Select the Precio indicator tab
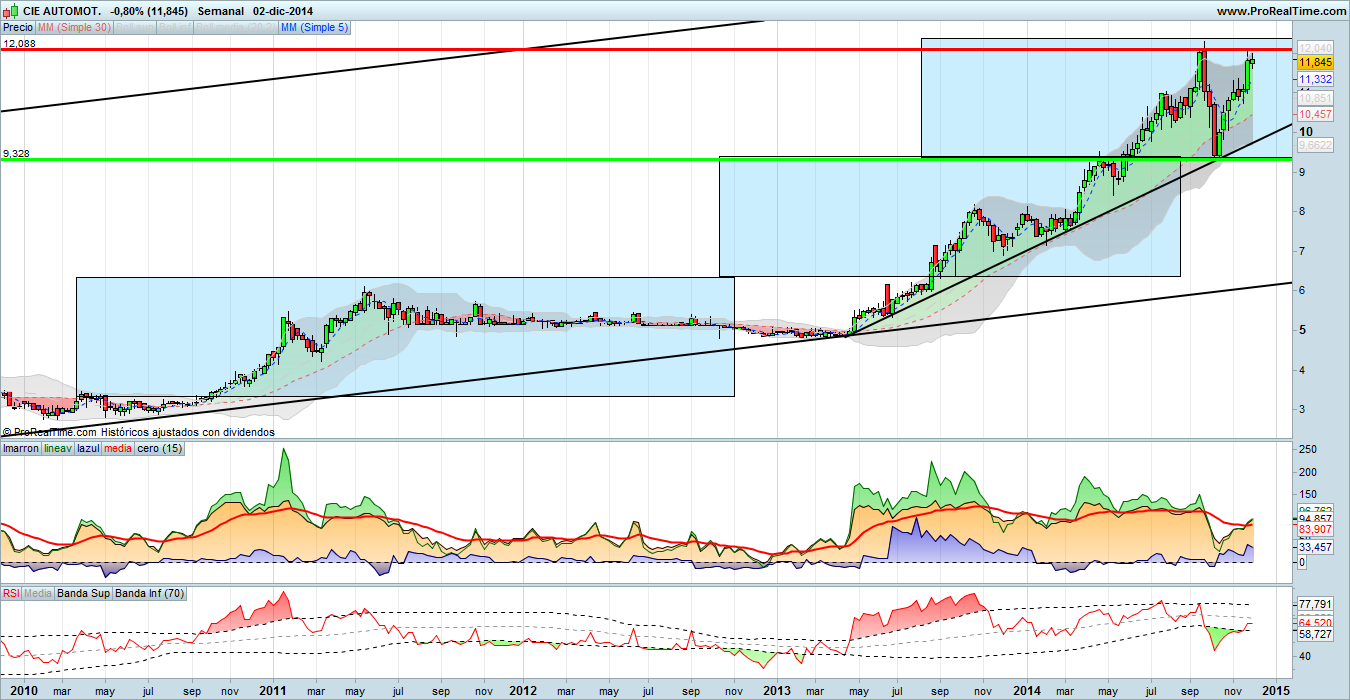The width and height of the screenshot is (1350, 700). [x=18, y=28]
